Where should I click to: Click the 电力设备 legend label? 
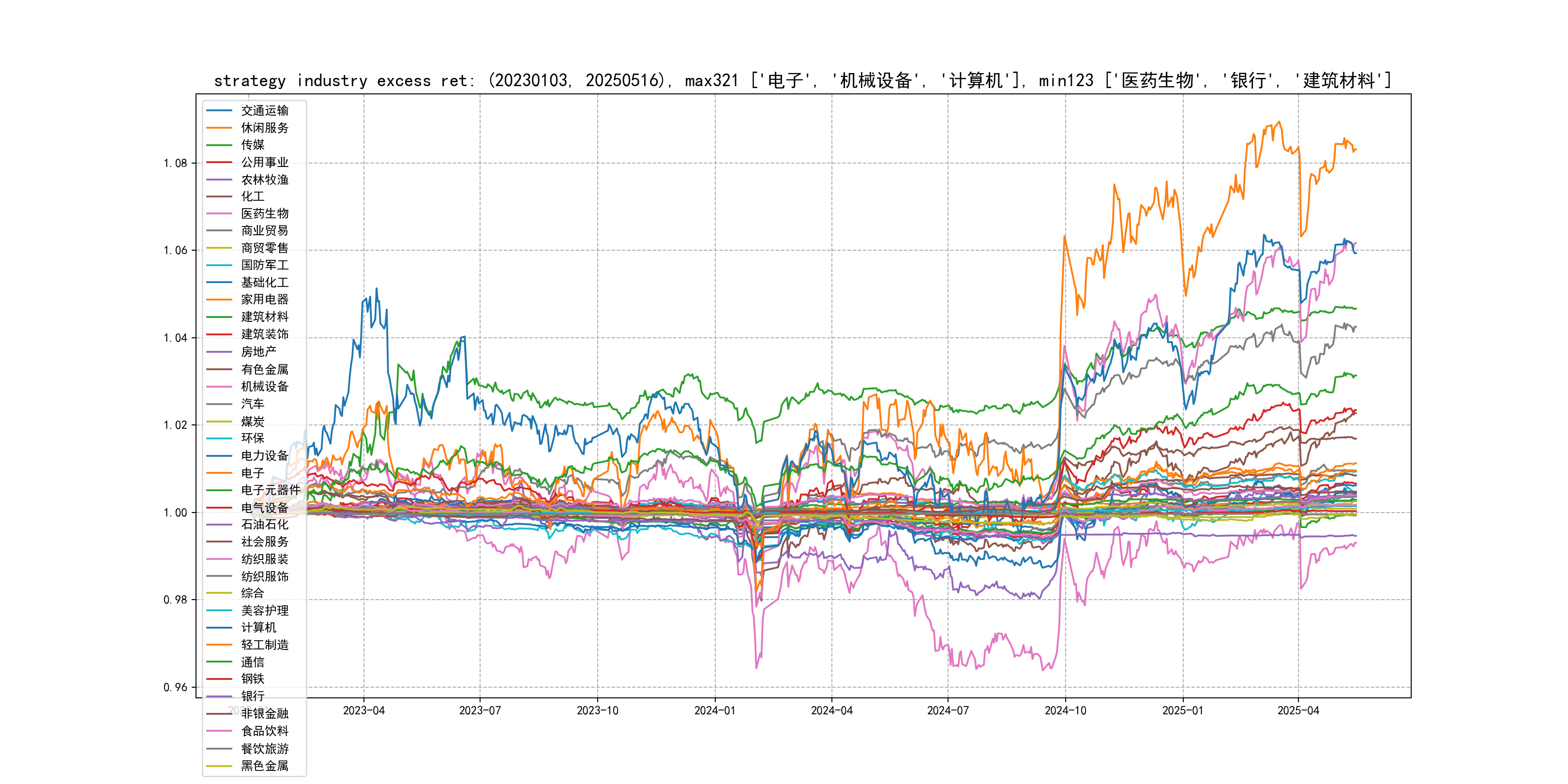click(x=264, y=455)
